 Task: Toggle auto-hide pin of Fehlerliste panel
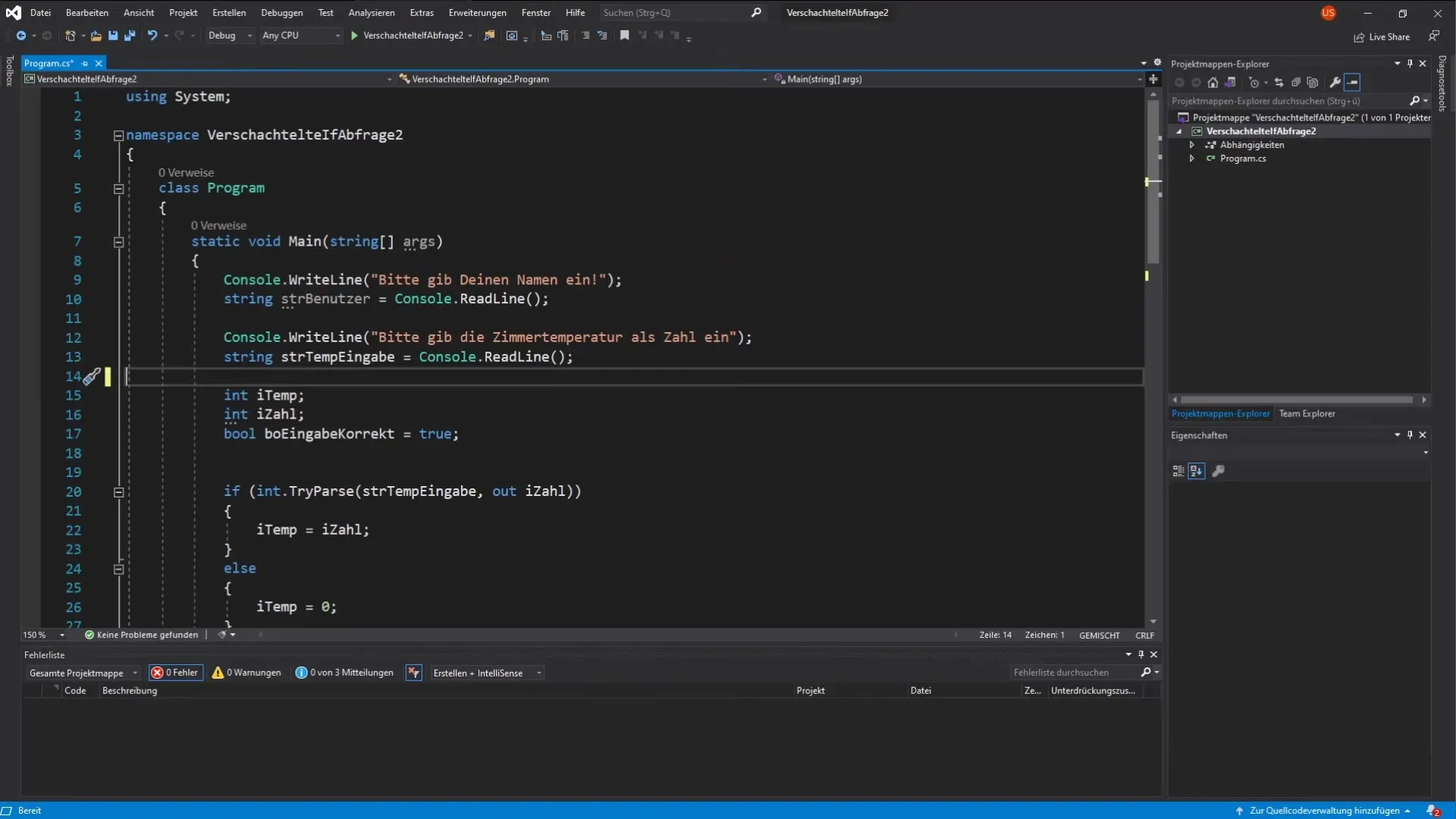click(x=1141, y=654)
